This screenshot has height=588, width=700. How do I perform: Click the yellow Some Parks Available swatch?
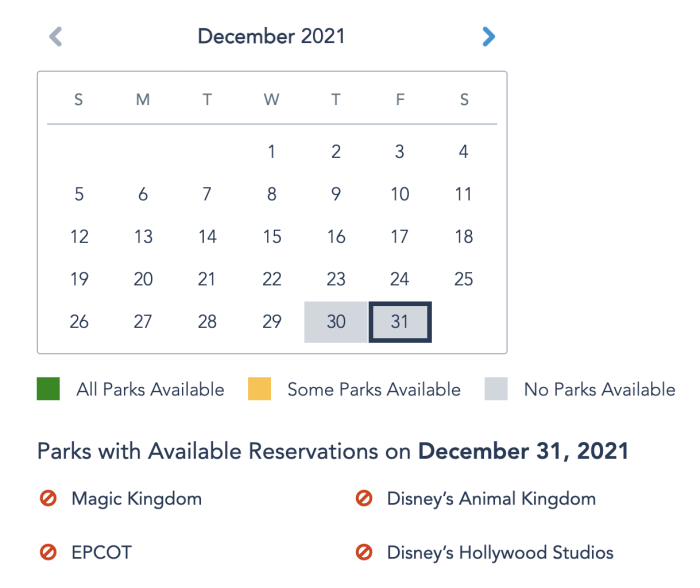pyautogui.click(x=260, y=389)
